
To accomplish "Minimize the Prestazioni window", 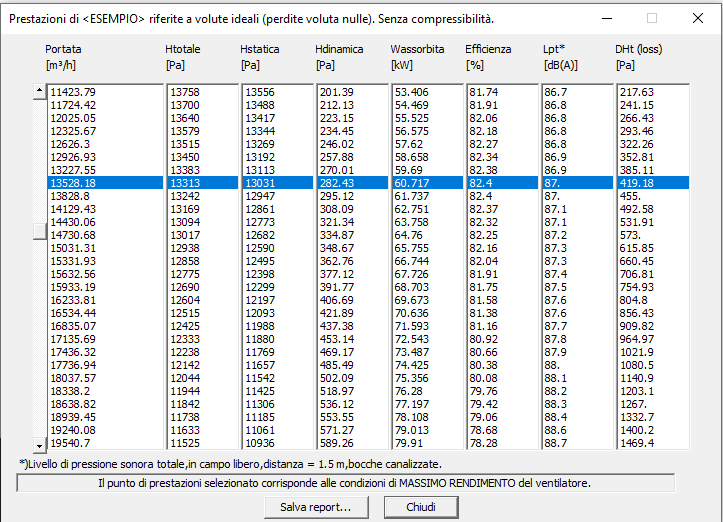I will (x=606, y=17).
